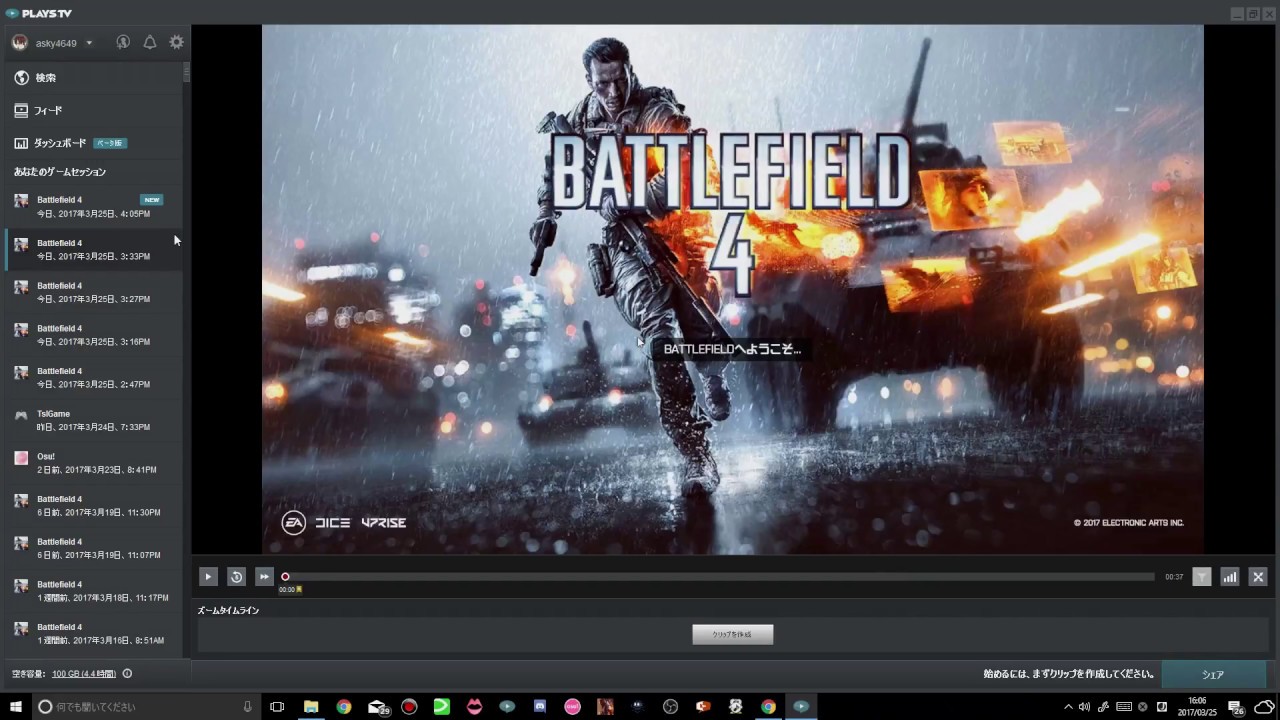The width and height of the screenshot is (1280, 720).
Task: Toggle the timeline filter button
Action: tap(1202, 576)
